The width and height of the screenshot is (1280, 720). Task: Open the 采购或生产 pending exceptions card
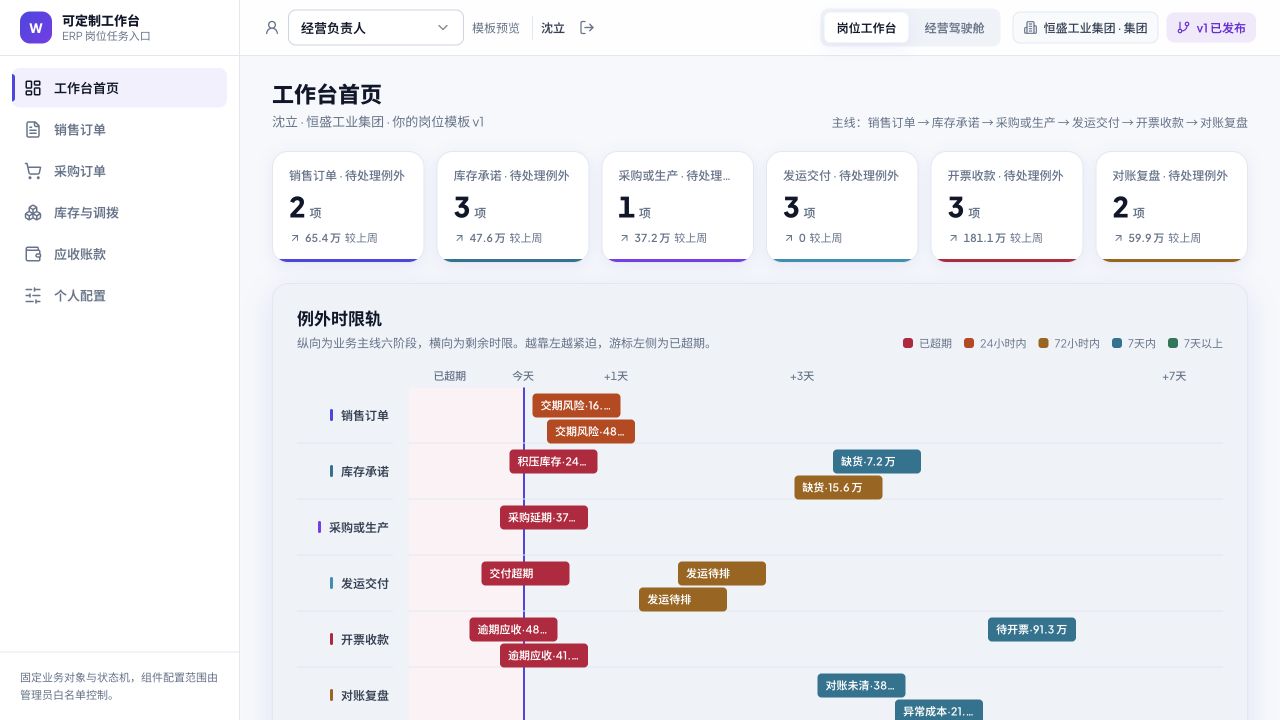coord(678,207)
